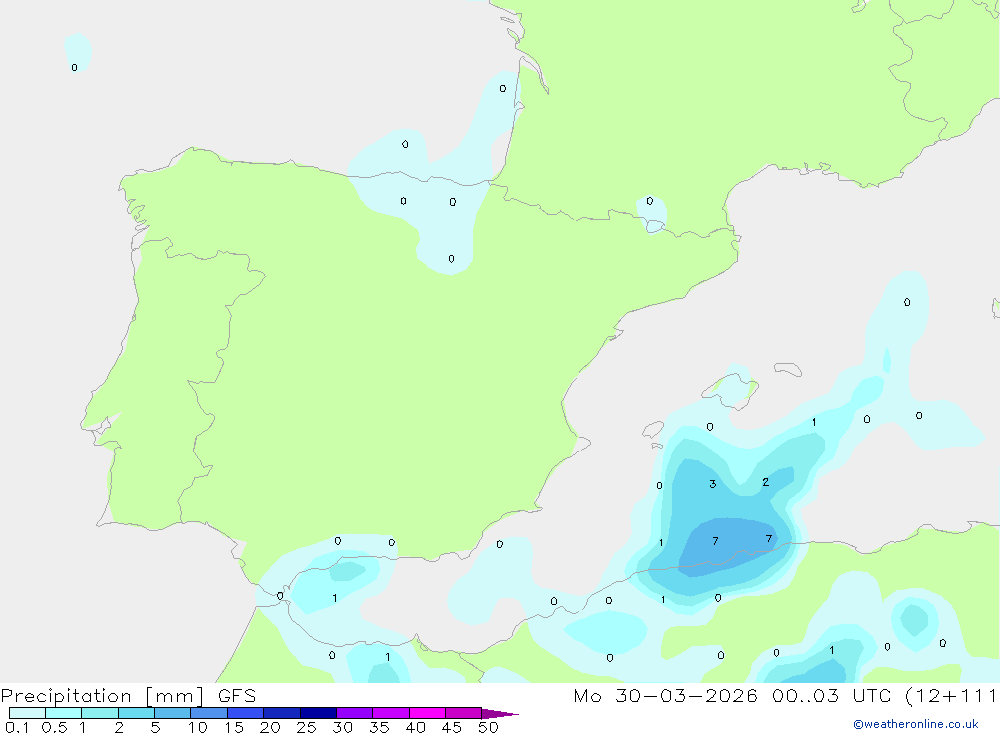The image size is (1000, 733).
Task: Pick the 10–15 mm legend color swatch
Action: (x=209, y=713)
